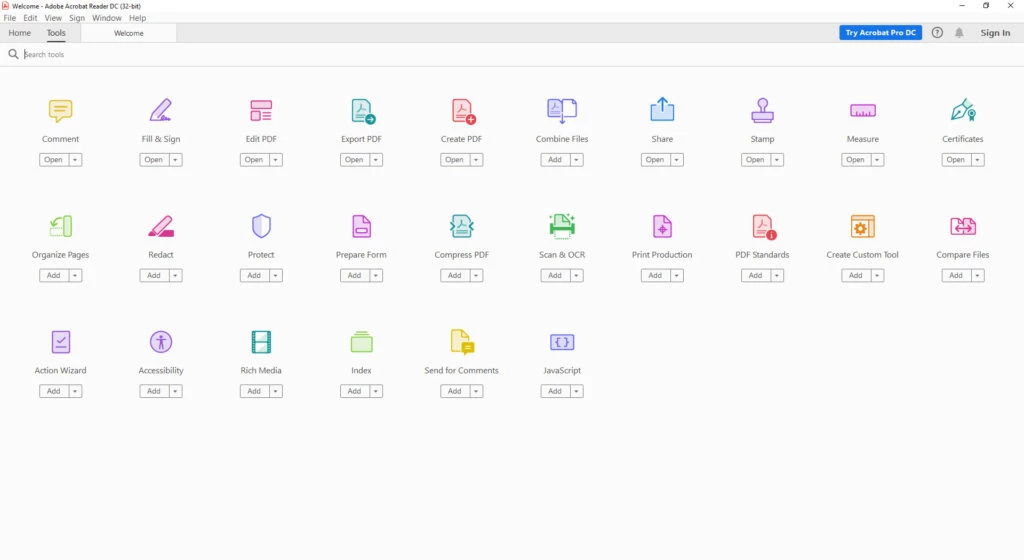Image resolution: width=1024 pixels, height=560 pixels.
Task: Select the Scan & OCR icon
Action: pyautogui.click(x=562, y=226)
